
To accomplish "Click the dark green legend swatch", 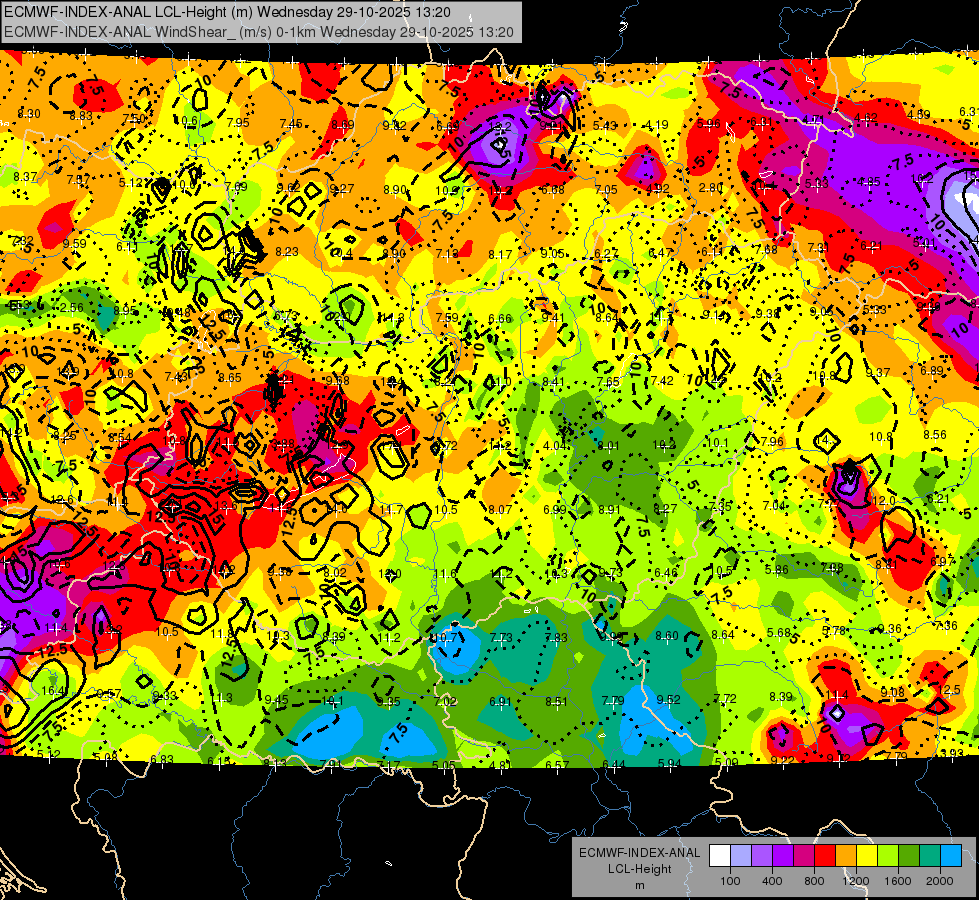I will pos(909,856).
